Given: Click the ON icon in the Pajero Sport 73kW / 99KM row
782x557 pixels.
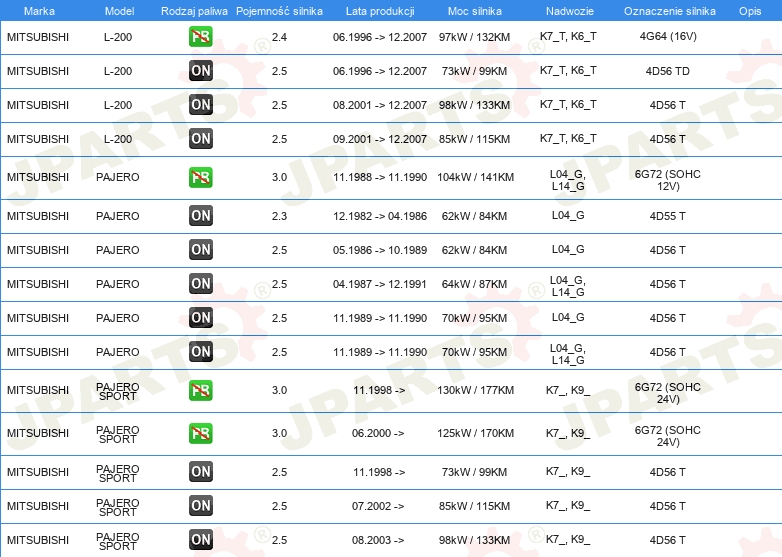Looking at the screenshot, I should point(200,472).
